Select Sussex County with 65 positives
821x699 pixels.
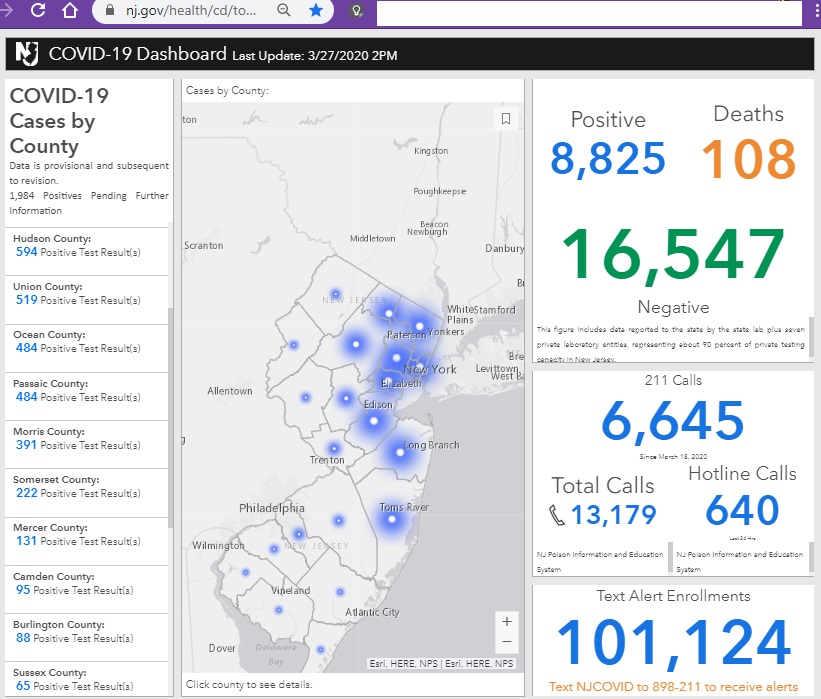[x=87, y=679]
